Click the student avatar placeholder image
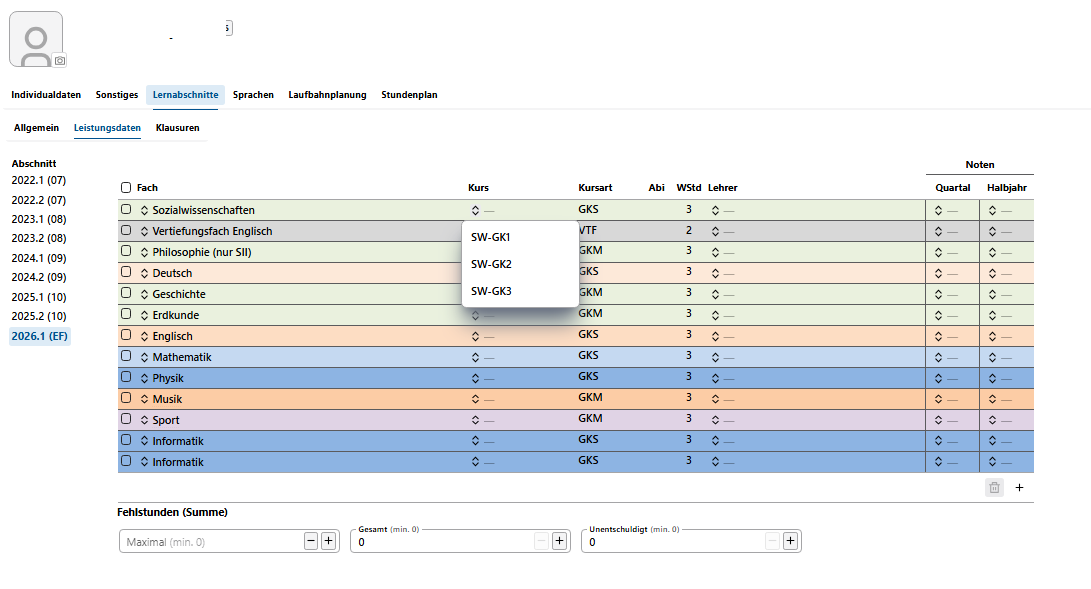Screen dimensions: 1091x589 [36, 39]
